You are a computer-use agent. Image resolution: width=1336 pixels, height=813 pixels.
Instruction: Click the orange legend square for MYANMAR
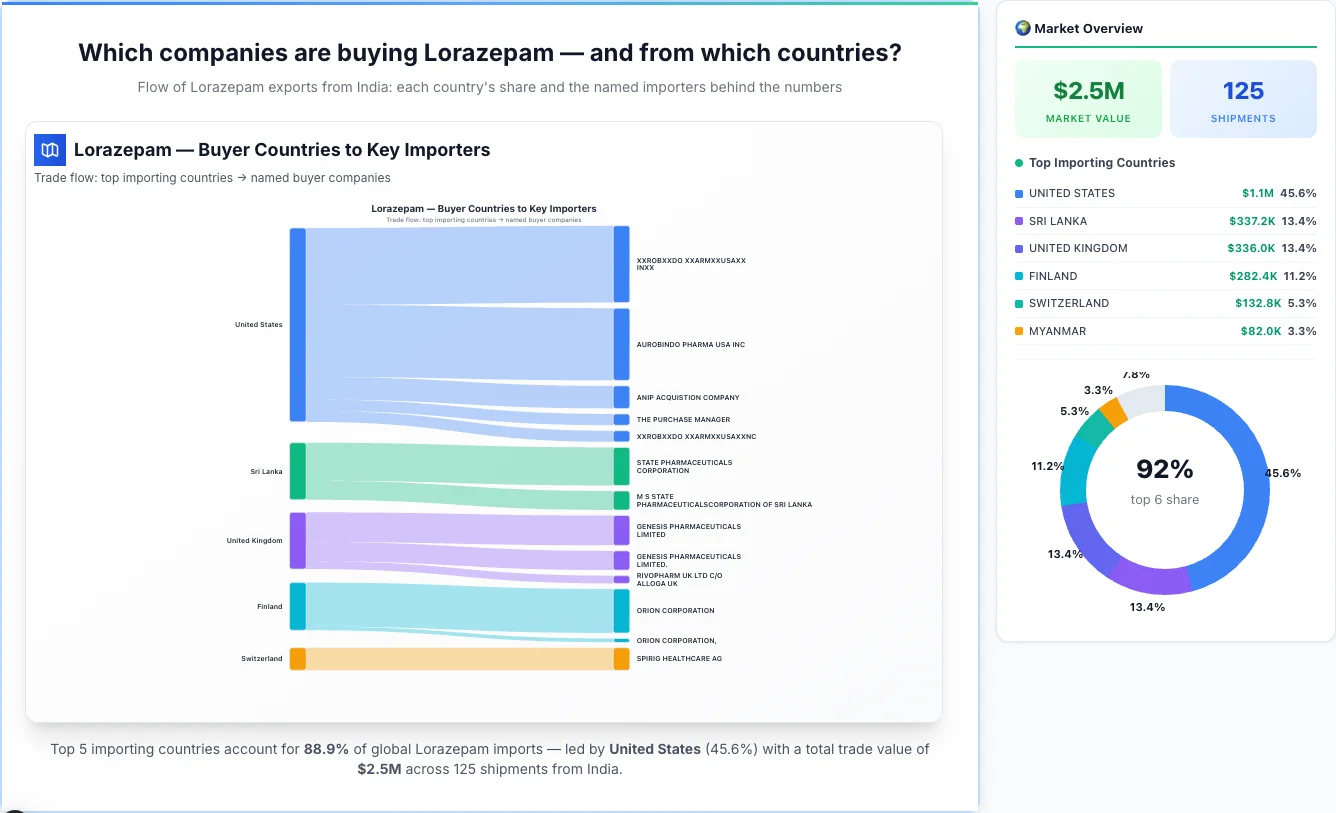pyautogui.click(x=1019, y=331)
